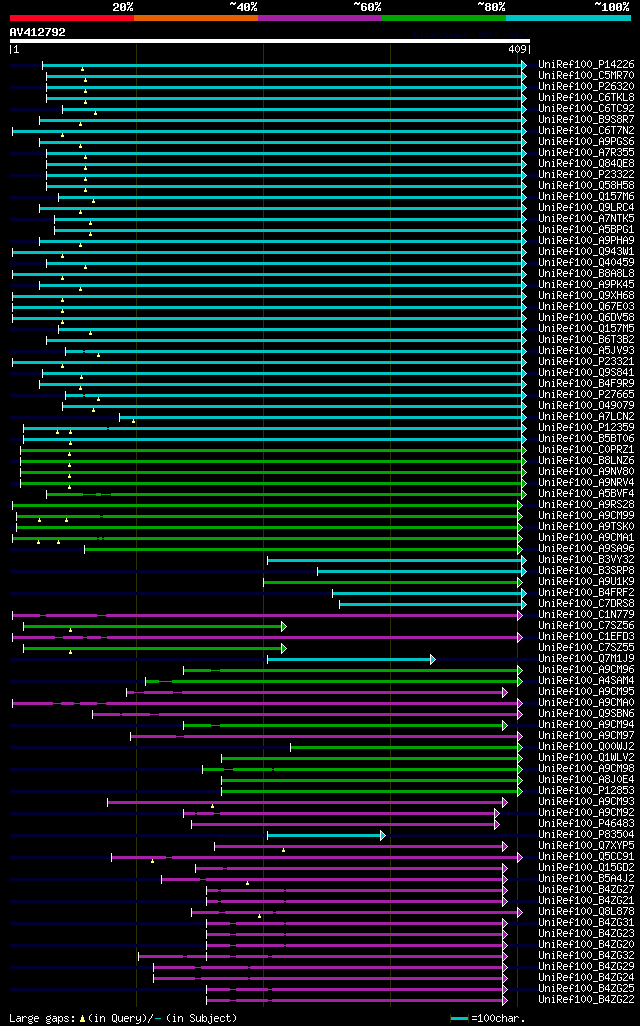The image size is (640, 1026).
Task: Click the white query sequence ruler bar
Action: point(270,41)
